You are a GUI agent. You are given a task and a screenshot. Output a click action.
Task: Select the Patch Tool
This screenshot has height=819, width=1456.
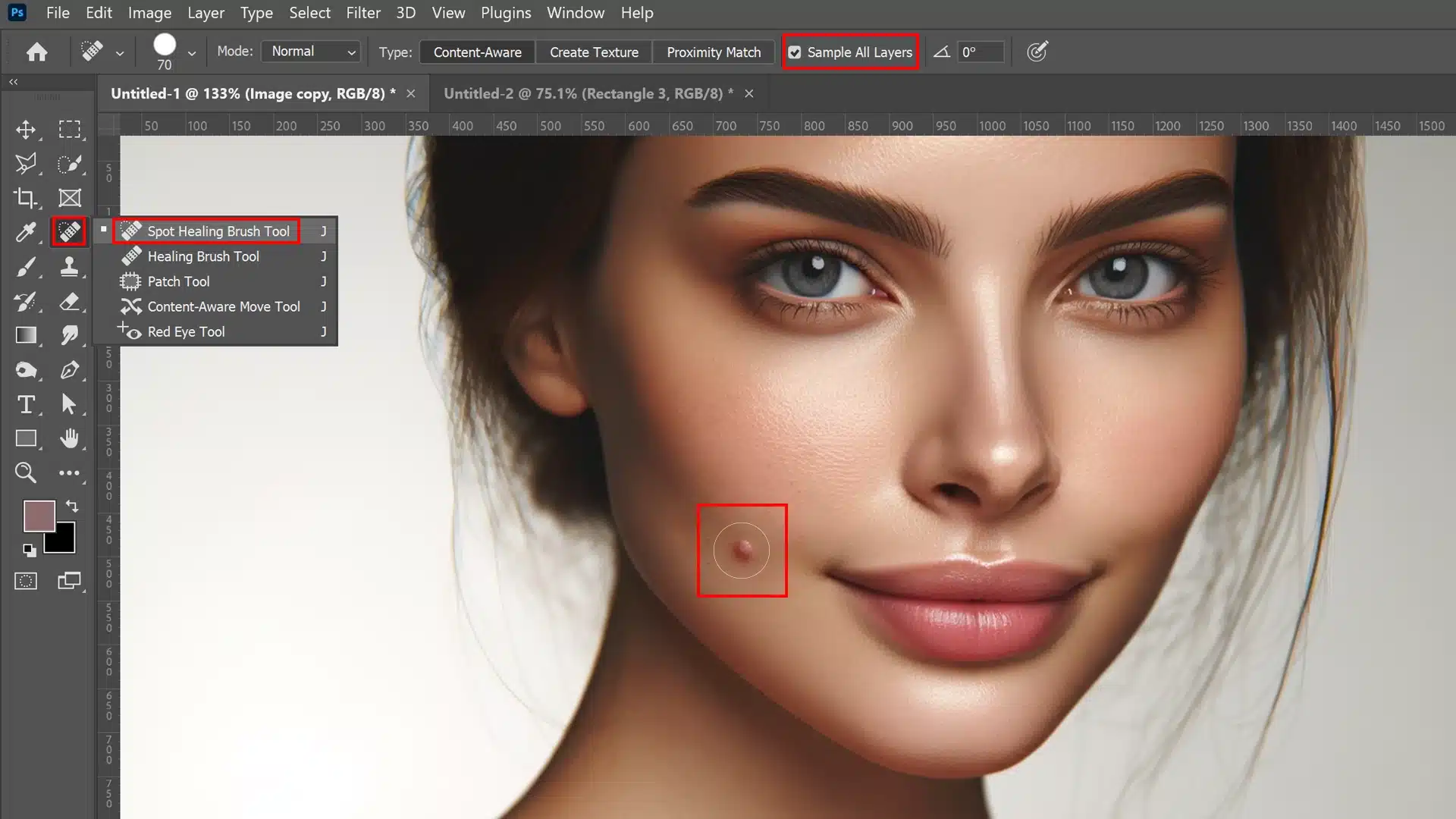tap(178, 281)
